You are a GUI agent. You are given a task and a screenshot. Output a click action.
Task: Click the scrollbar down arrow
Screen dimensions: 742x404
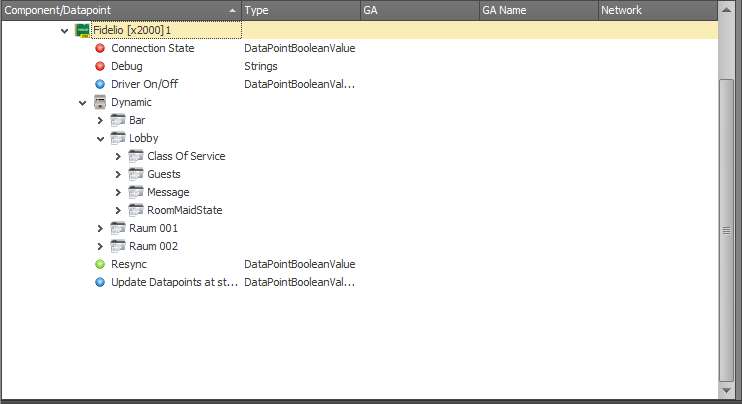[x=726, y=391]
